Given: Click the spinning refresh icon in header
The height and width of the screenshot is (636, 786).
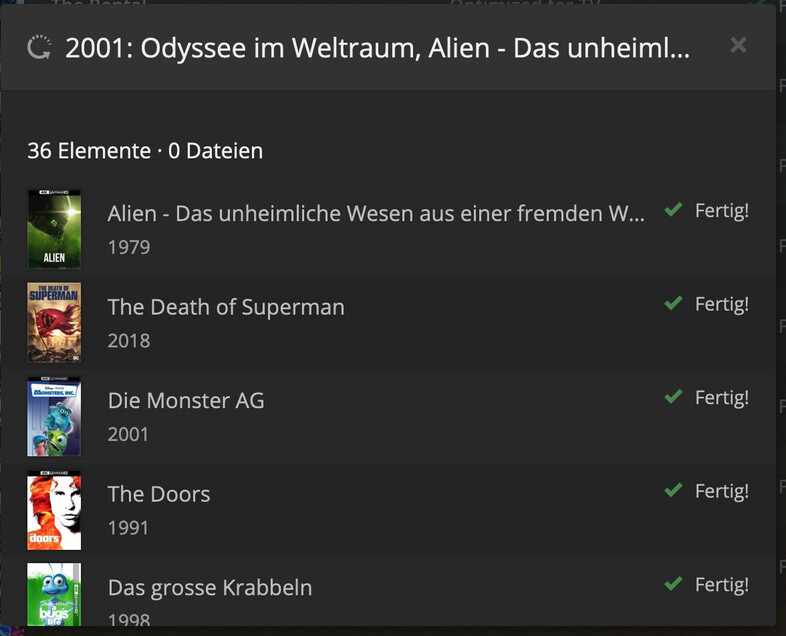Looking at the screenshot, I should (x=39, y=48).
